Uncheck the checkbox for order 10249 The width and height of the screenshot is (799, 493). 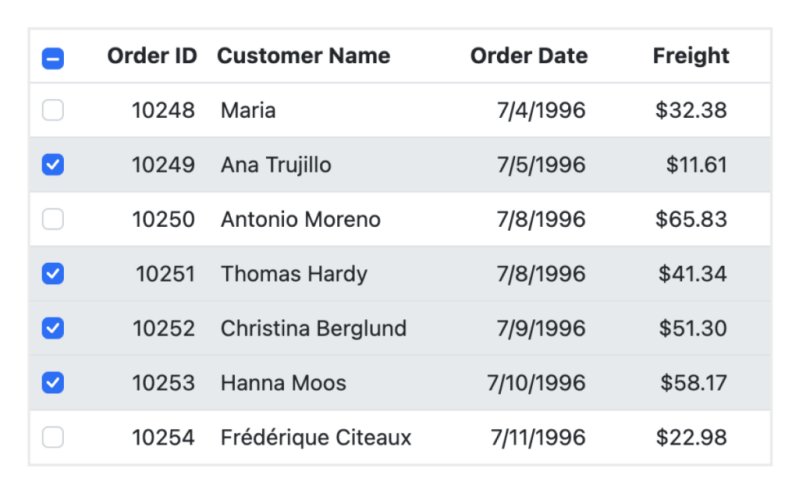[53, 165]
